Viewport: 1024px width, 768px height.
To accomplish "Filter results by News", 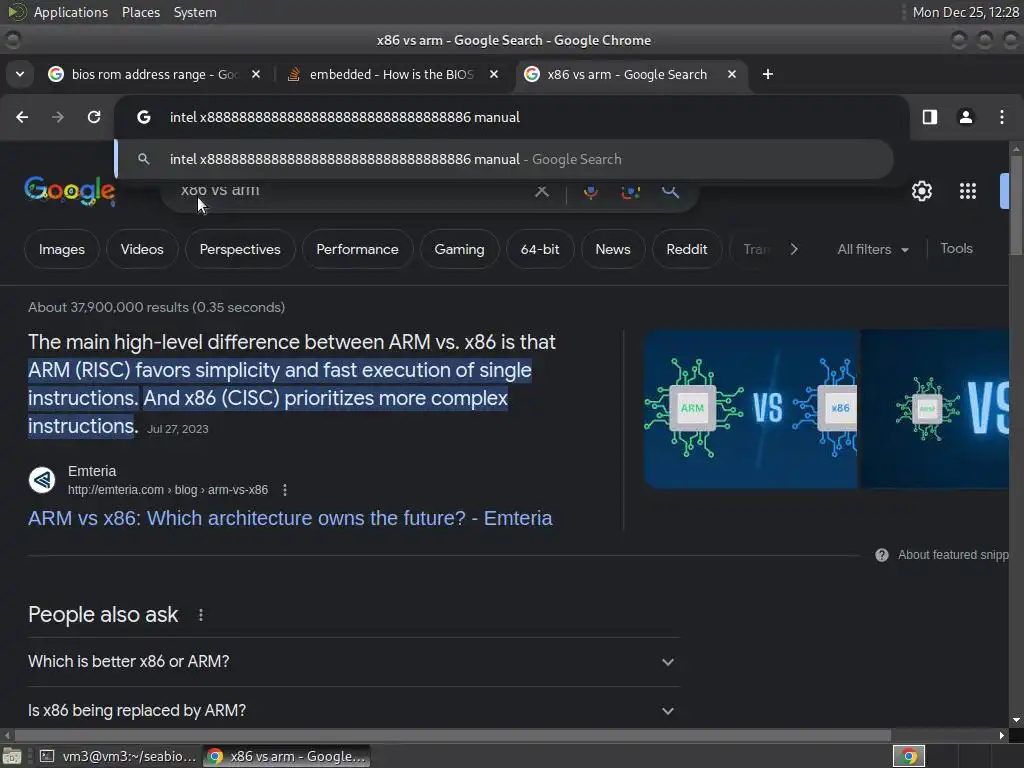I will coord(613,249).
